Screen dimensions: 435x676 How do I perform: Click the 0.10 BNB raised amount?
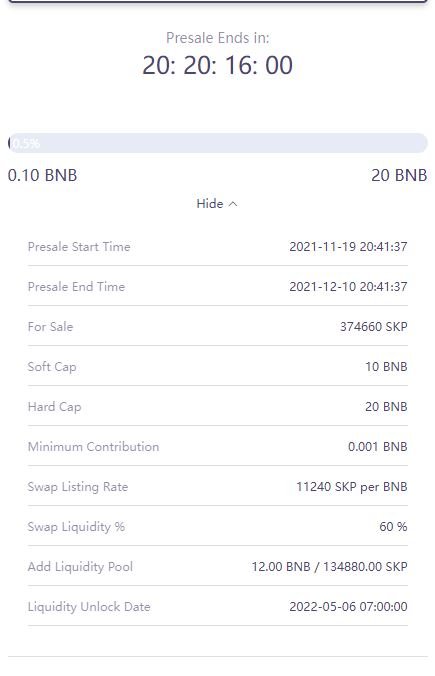42,175
